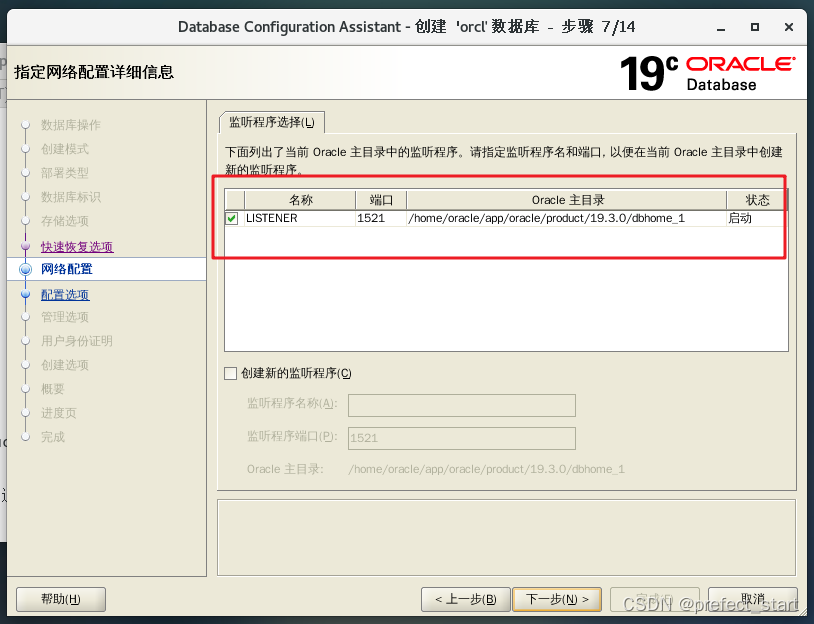Click the 启动 status cell
Viewport: 814px width, 624px height.
coord(757,218)
